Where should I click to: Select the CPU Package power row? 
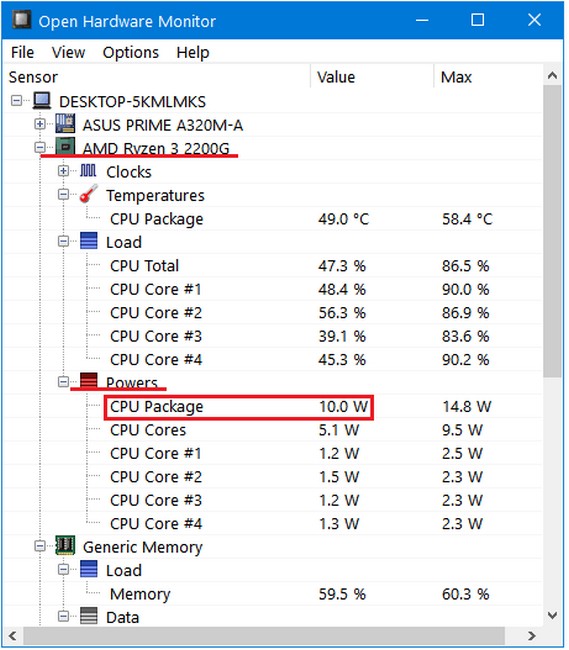pyautogui.click(x=273, y=406)
